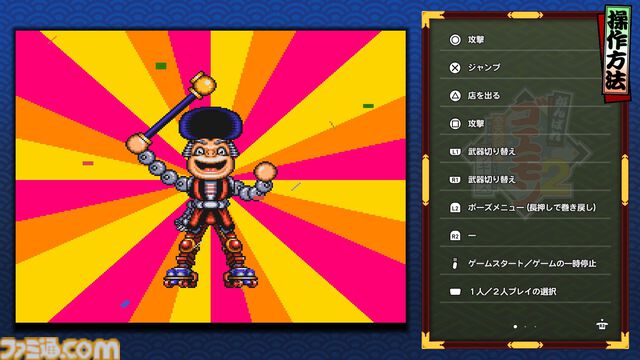Viewport: 640px width, 360px height.
Task: Click the R2 button icon
Action: (x=455, y=236)
